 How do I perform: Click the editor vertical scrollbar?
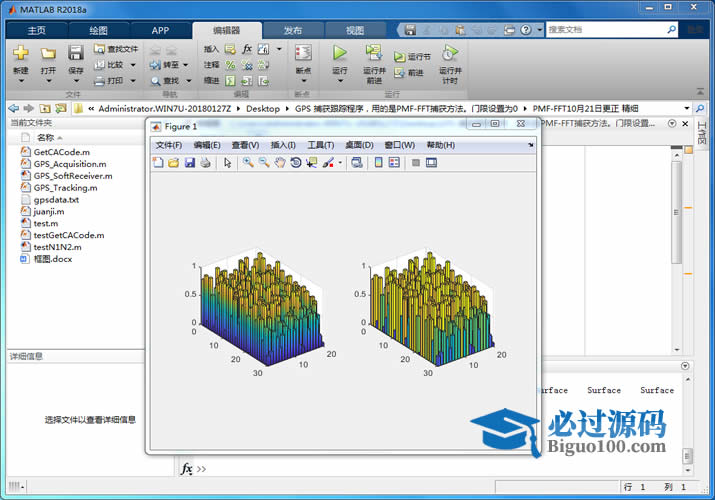677,211
